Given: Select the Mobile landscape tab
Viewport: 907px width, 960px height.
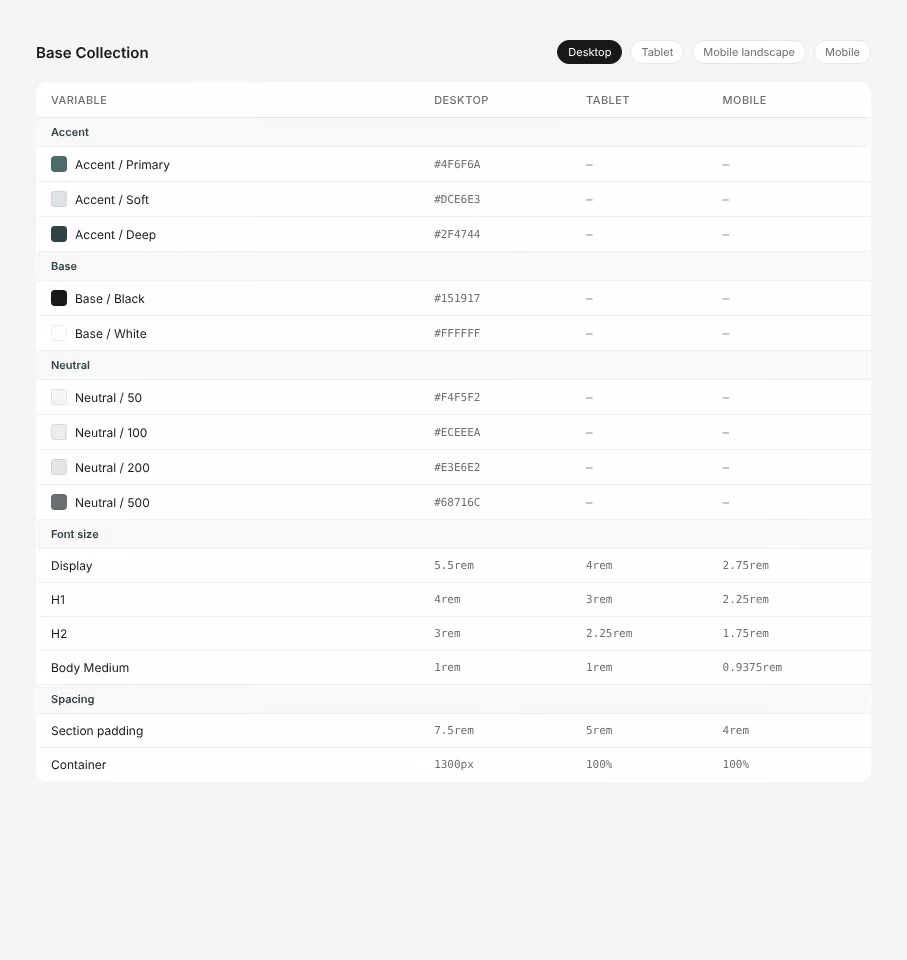Looking at the screenshot, I should [748, 52].
